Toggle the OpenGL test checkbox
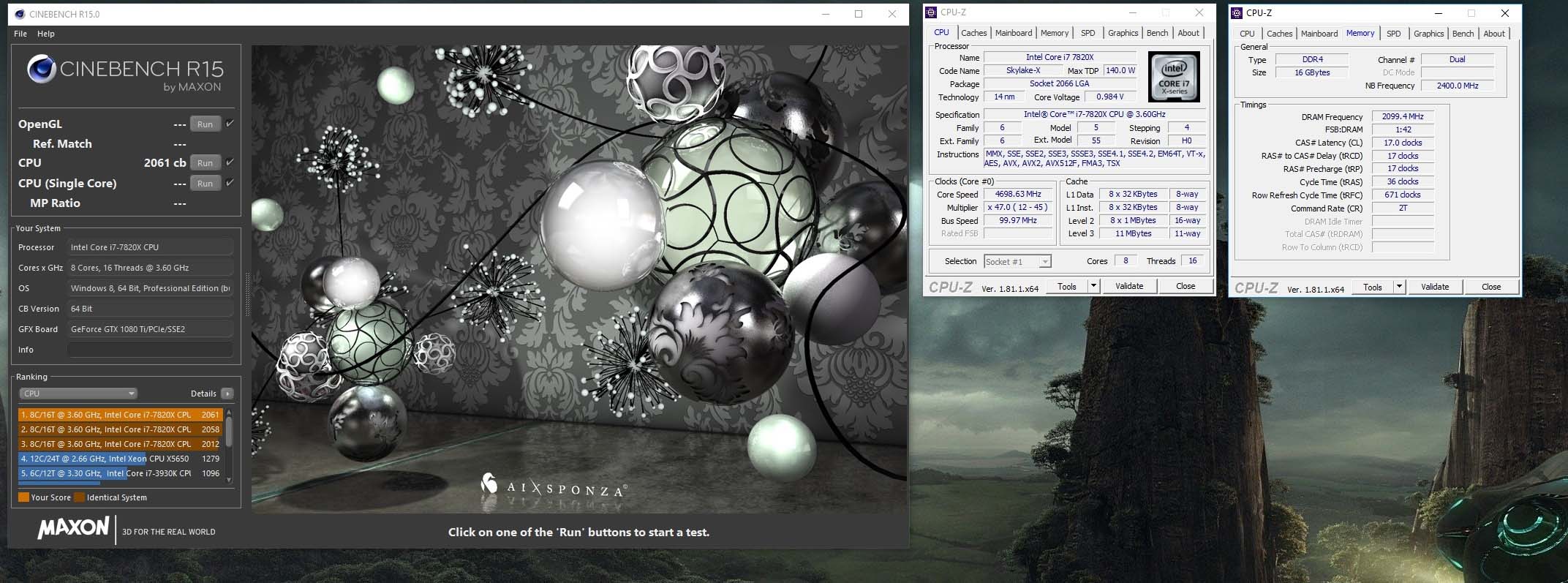Viewport: 1568px width, 583px height. coord(230,124)
